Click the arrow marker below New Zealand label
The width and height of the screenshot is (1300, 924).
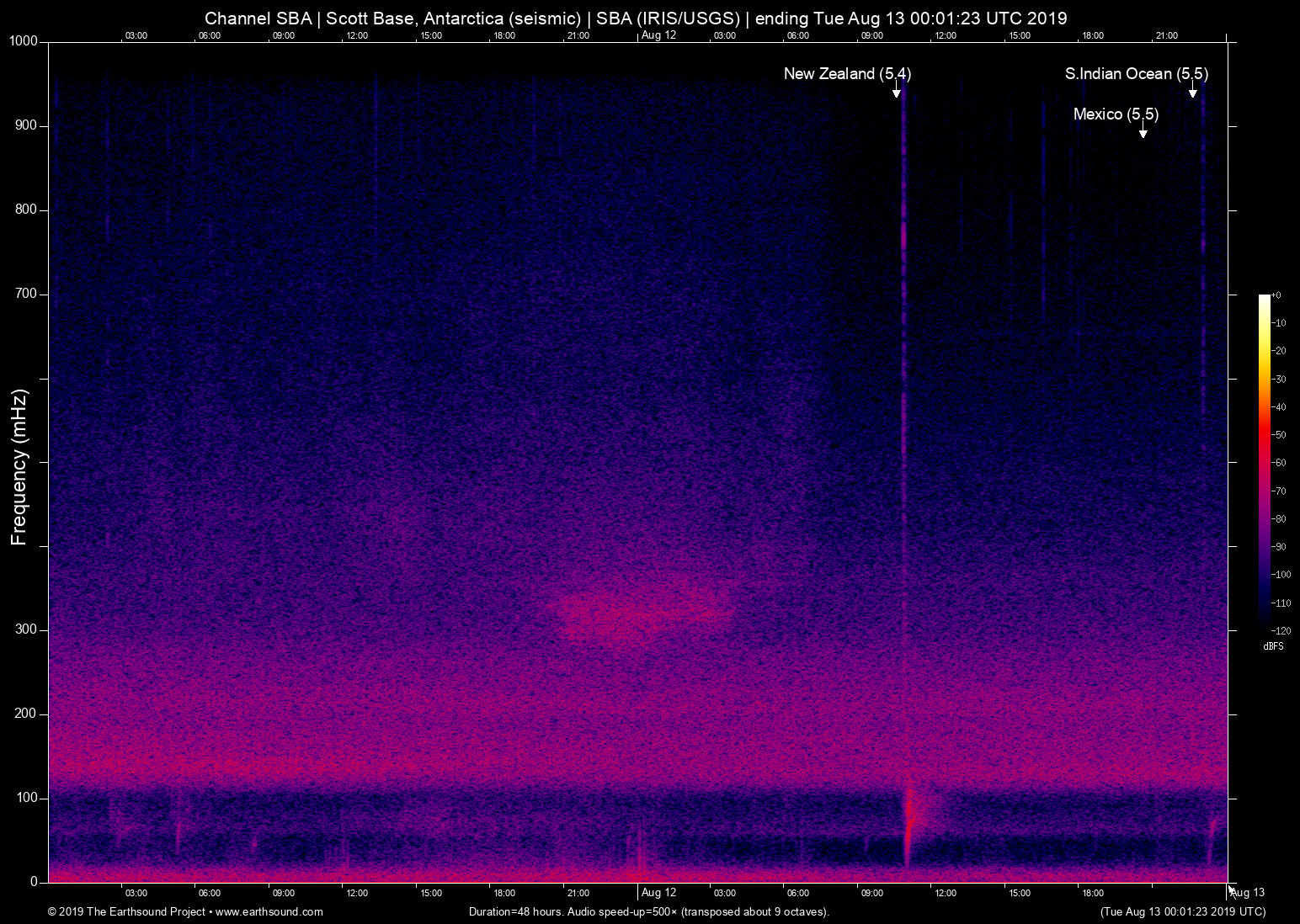tap(897, 92)
